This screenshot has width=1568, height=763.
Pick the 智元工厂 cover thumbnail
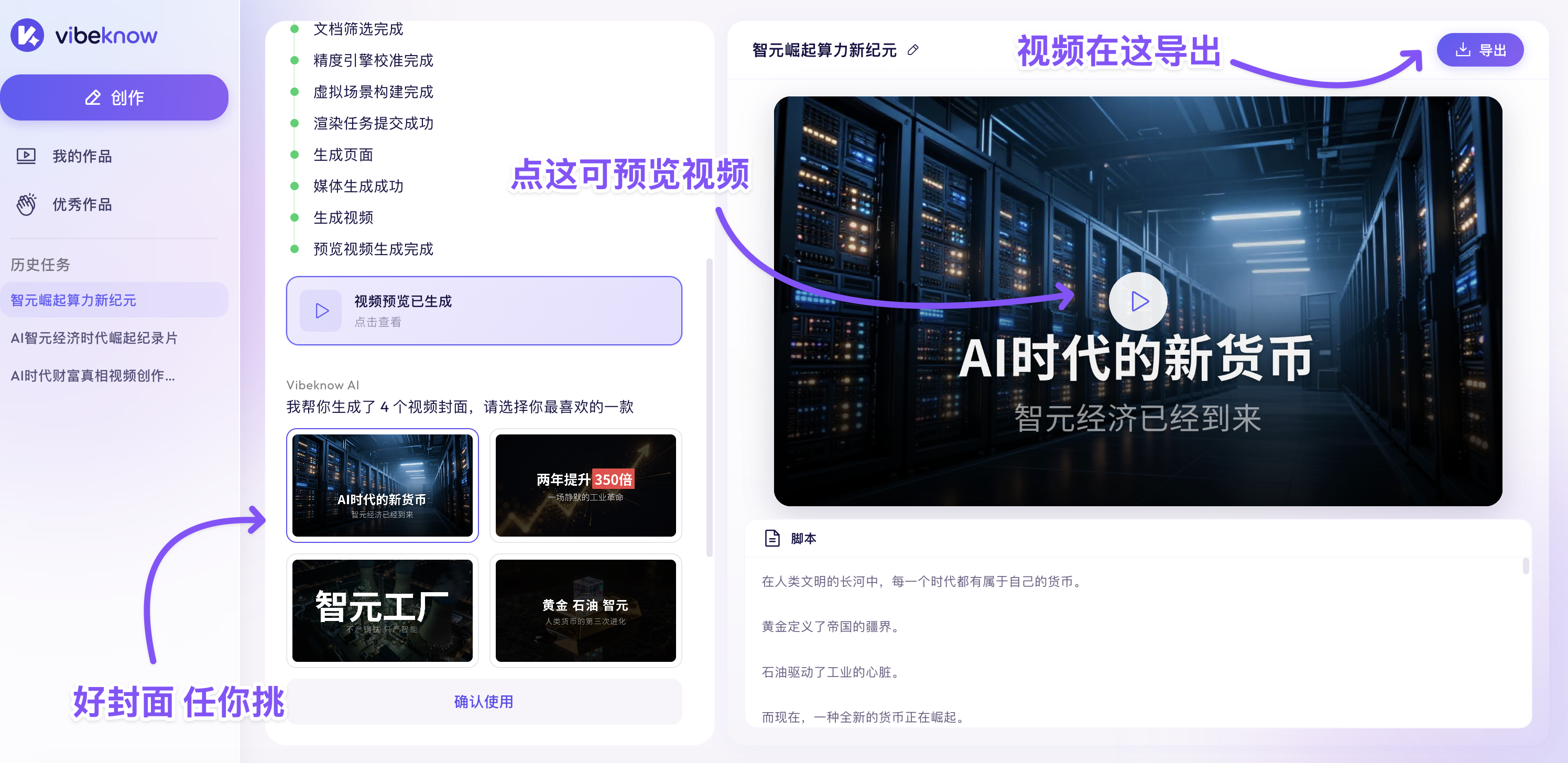tap(383, 611)
